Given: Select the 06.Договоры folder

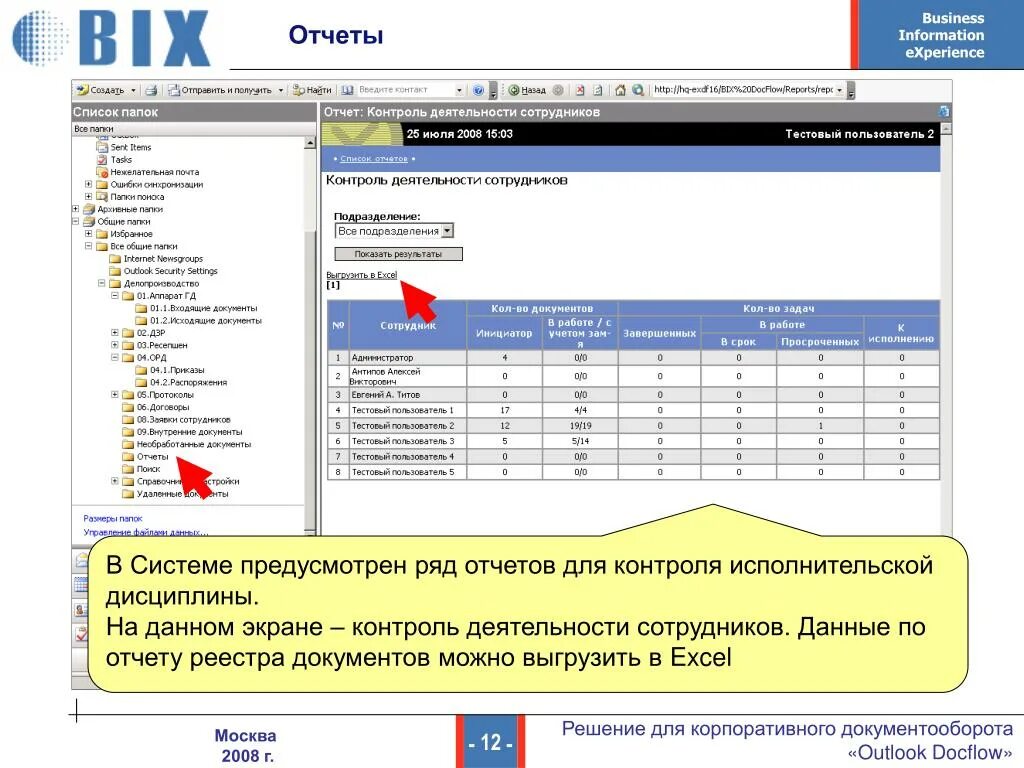Looking at the screenshot, I should (163, 408).
